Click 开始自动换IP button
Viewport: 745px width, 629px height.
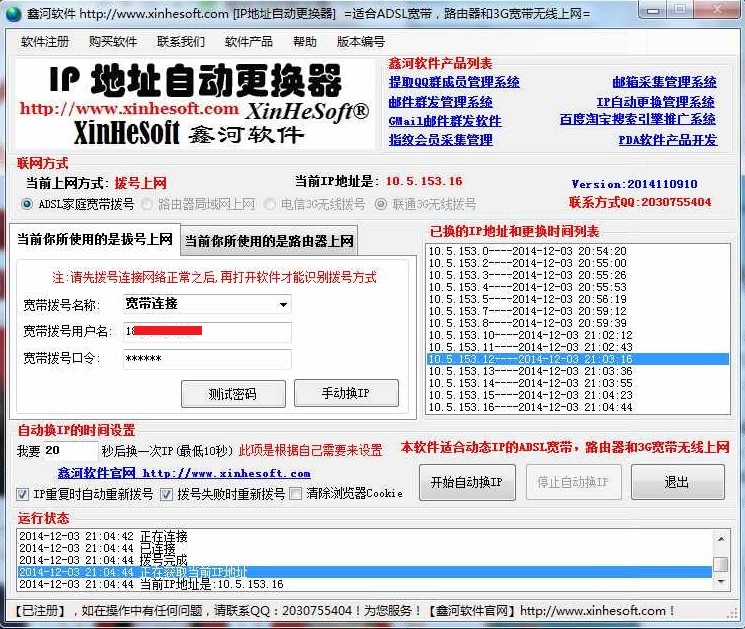tap(467, 482)
